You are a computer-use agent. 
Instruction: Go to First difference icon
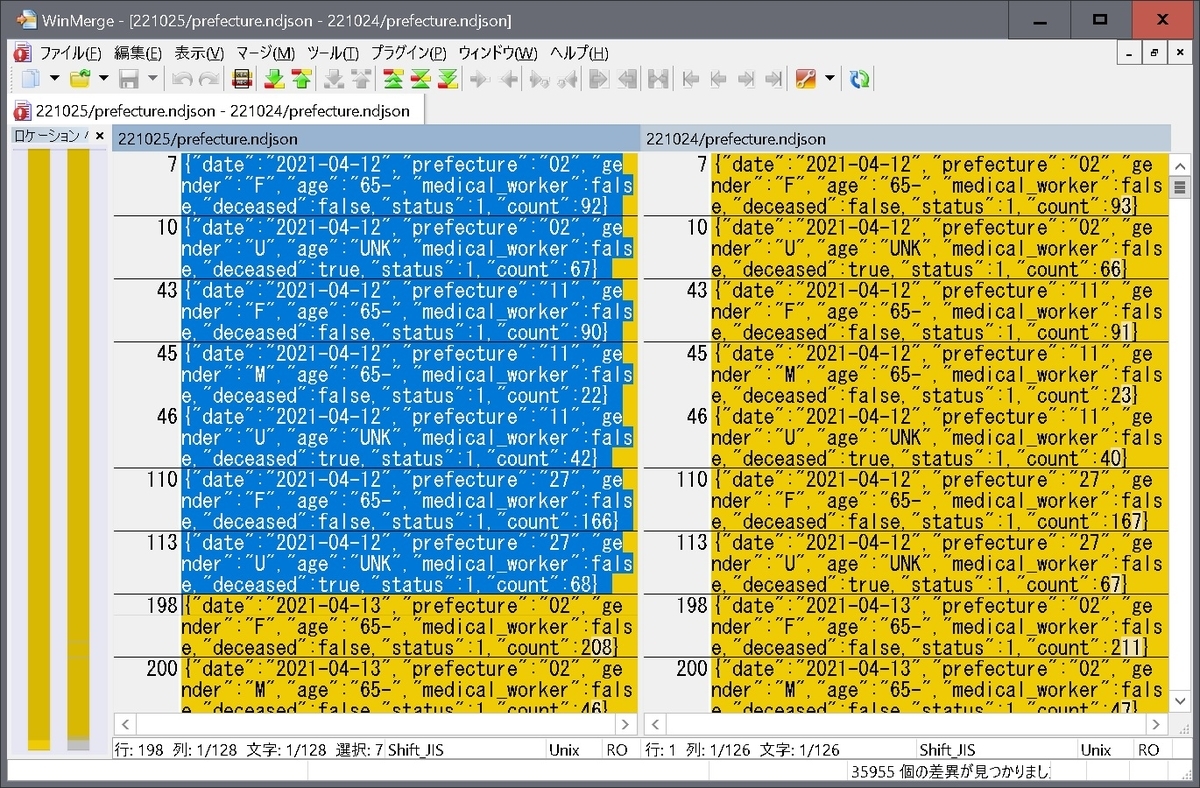[x=393, y=79]
